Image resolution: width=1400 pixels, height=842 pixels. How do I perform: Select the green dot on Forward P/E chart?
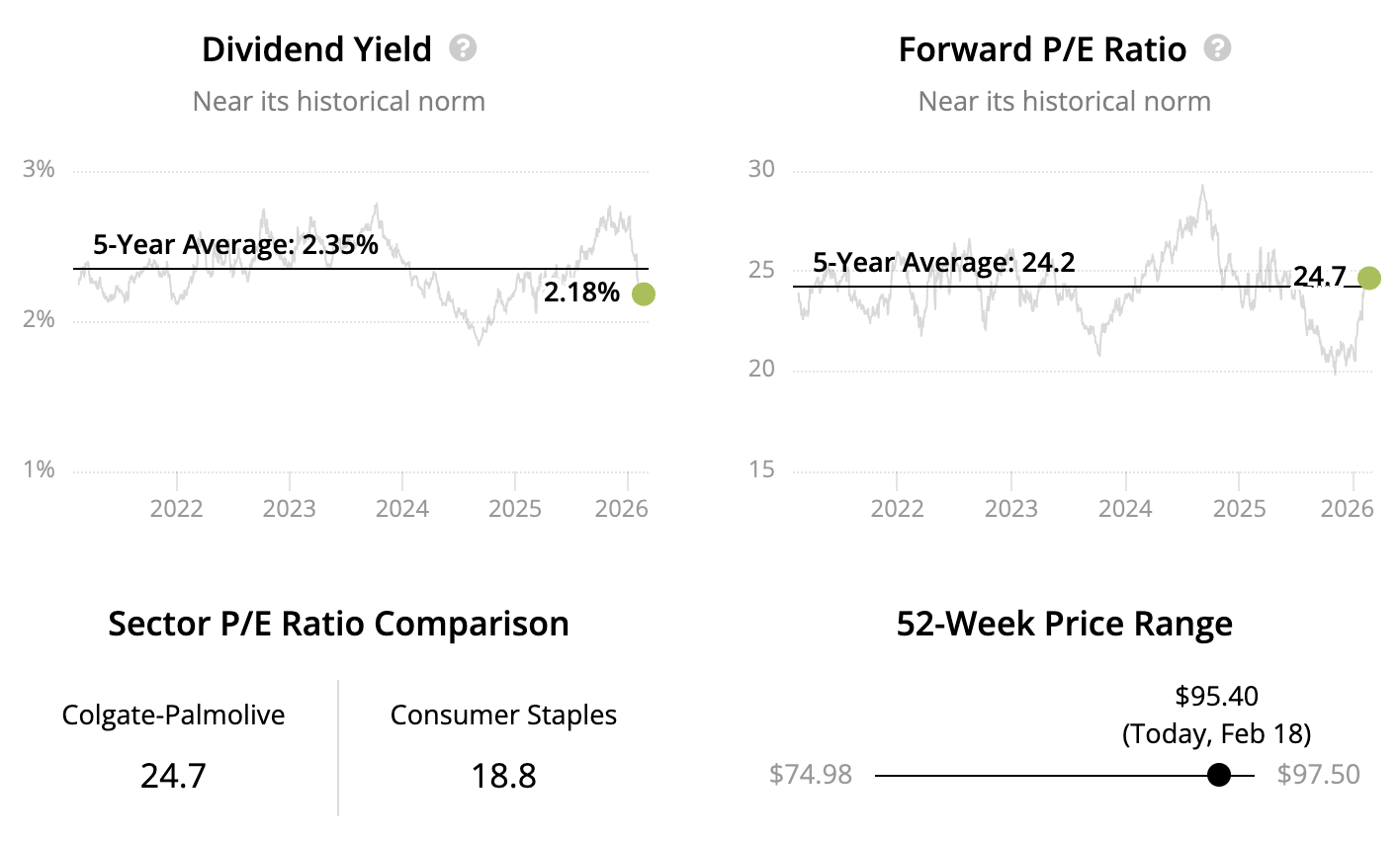pyautogui.click(x=1369, y=278)
